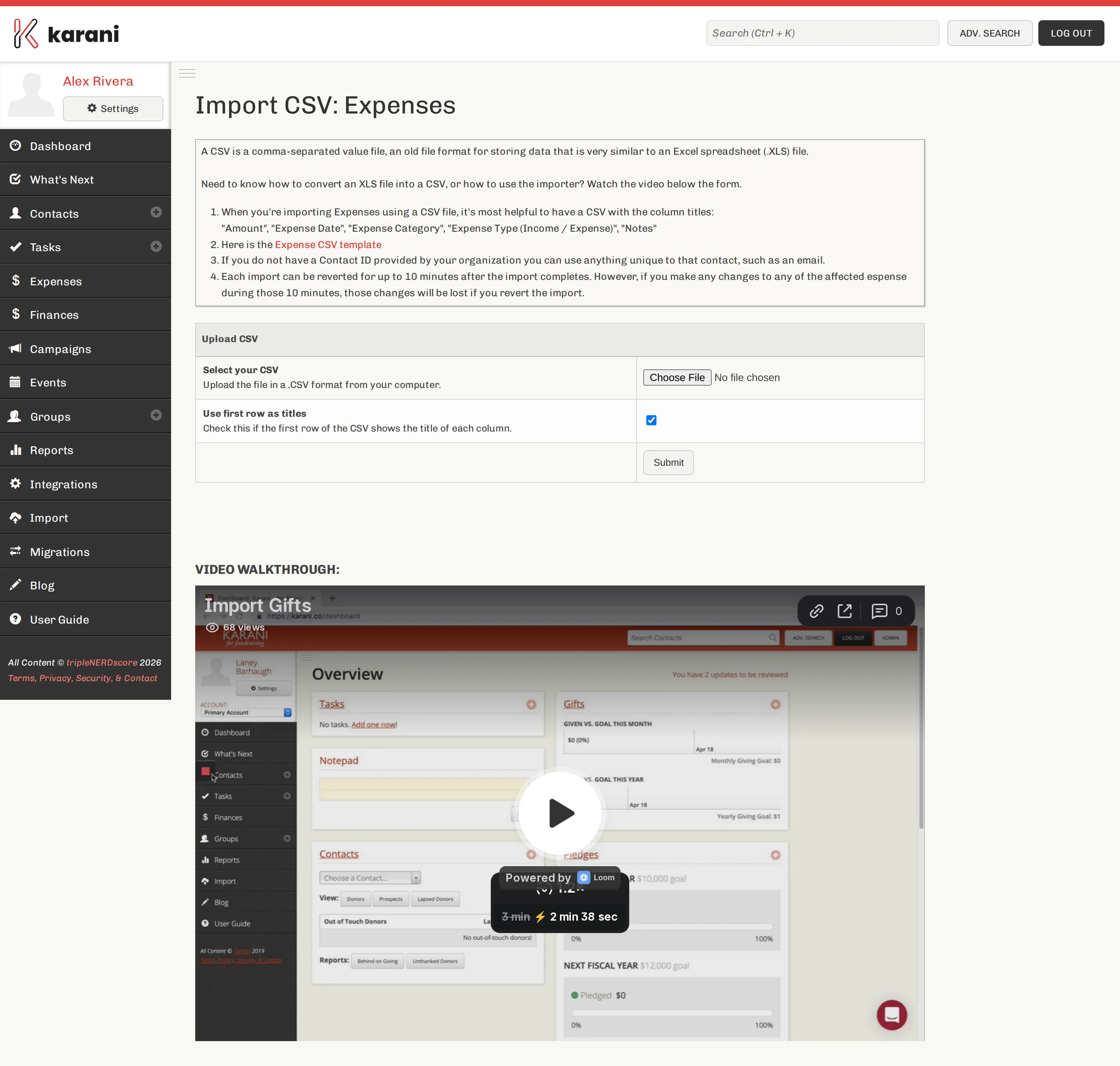This screenshot has width=1120, height=1066.
Task: Open Import from the sidebar
Action: click(x=85, y=518)
